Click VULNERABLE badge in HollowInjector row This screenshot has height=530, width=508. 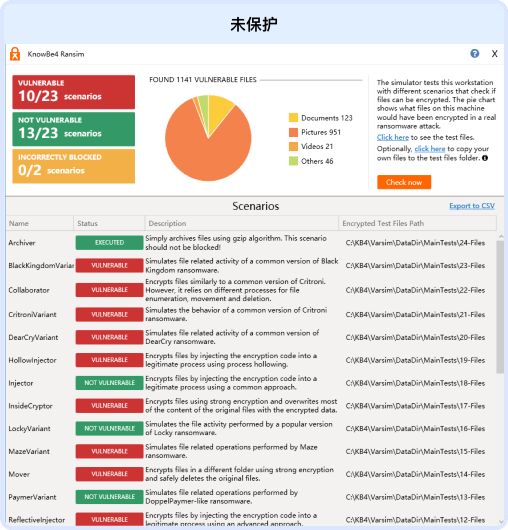[109, 360]
